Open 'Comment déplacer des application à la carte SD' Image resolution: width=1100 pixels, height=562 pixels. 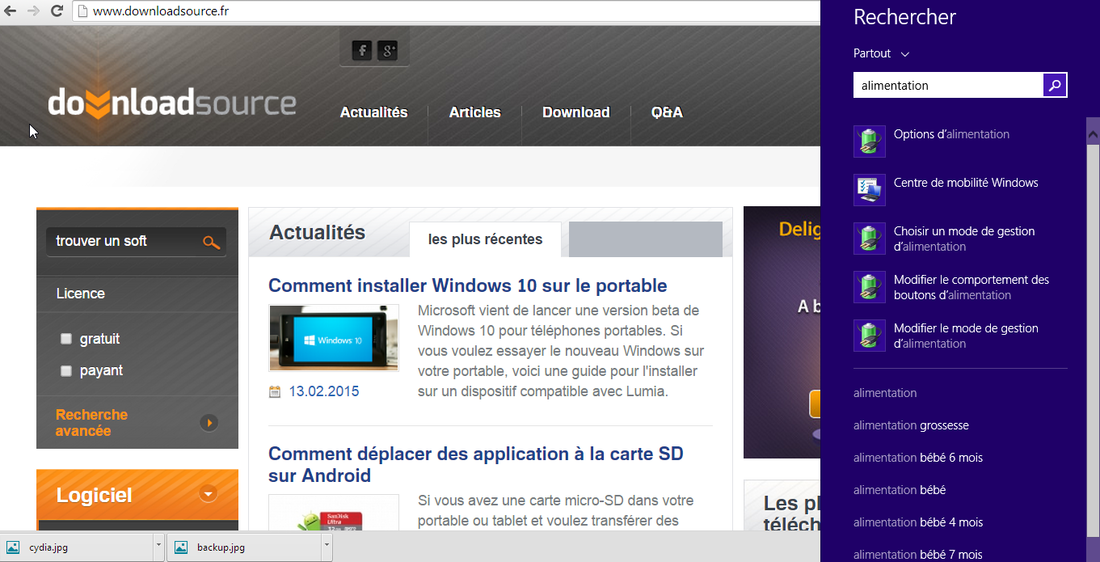(x=476, y=464)
